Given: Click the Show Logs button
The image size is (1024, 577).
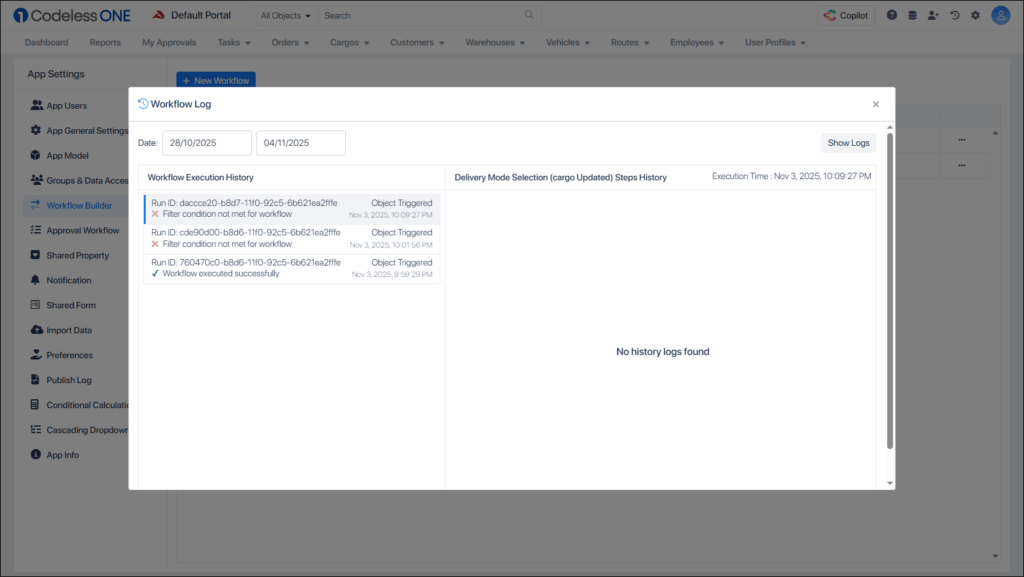Looking at the screenshot, I should pyautogui.click(x=848, y=143).
